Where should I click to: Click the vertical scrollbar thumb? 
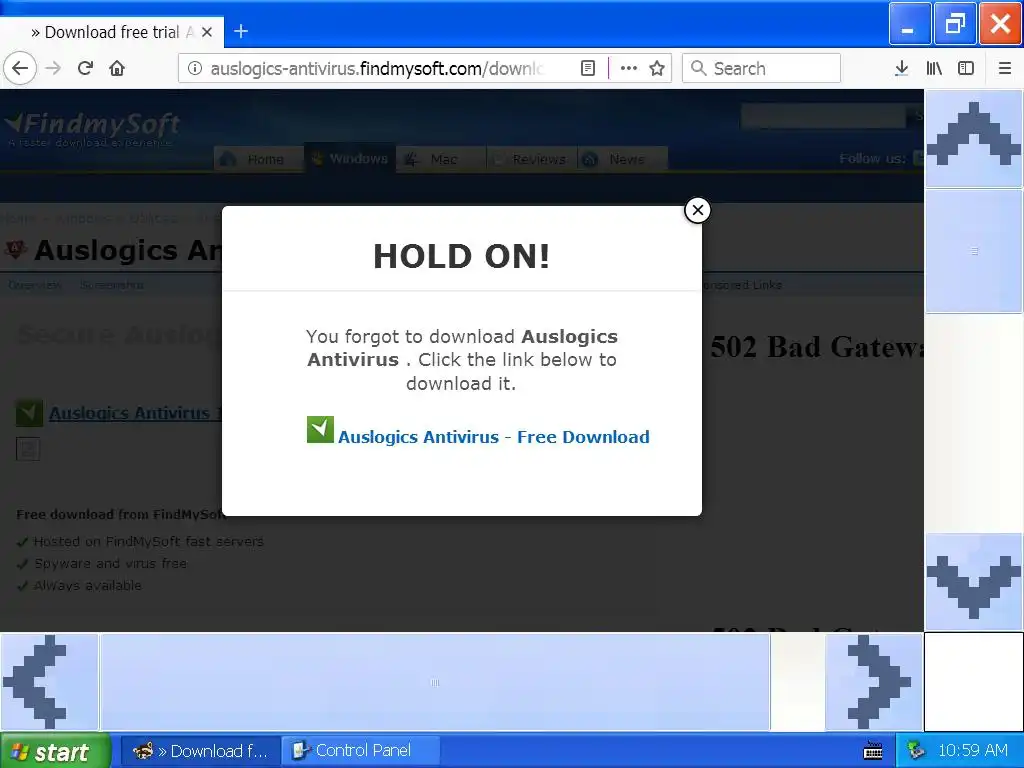tap(974, 251)
